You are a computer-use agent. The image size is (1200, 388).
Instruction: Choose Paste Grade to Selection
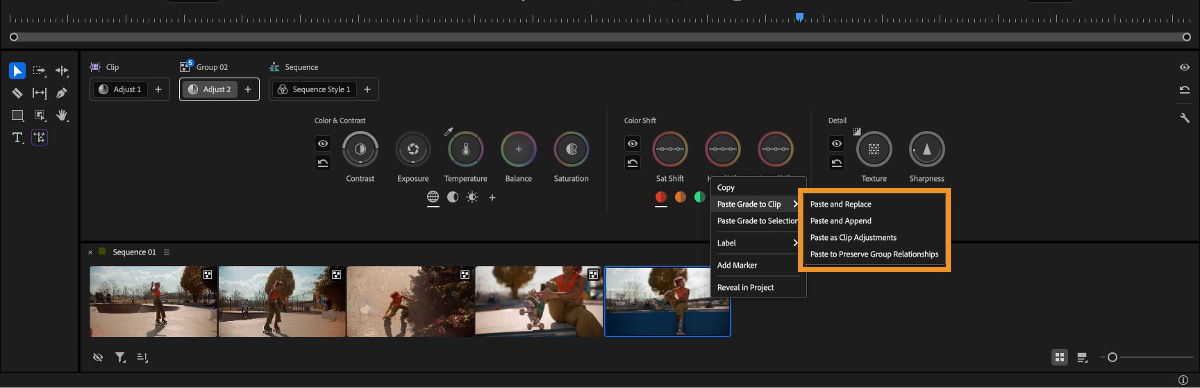click(x=757, y=221)
